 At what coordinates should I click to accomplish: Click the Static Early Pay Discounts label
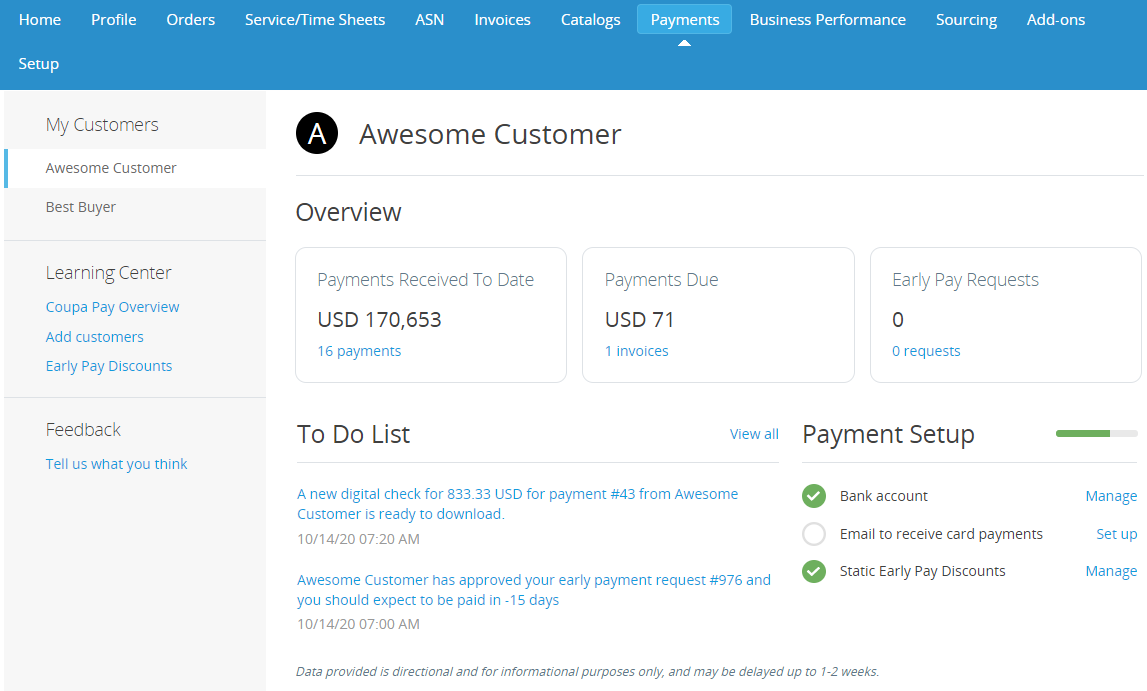922,571
